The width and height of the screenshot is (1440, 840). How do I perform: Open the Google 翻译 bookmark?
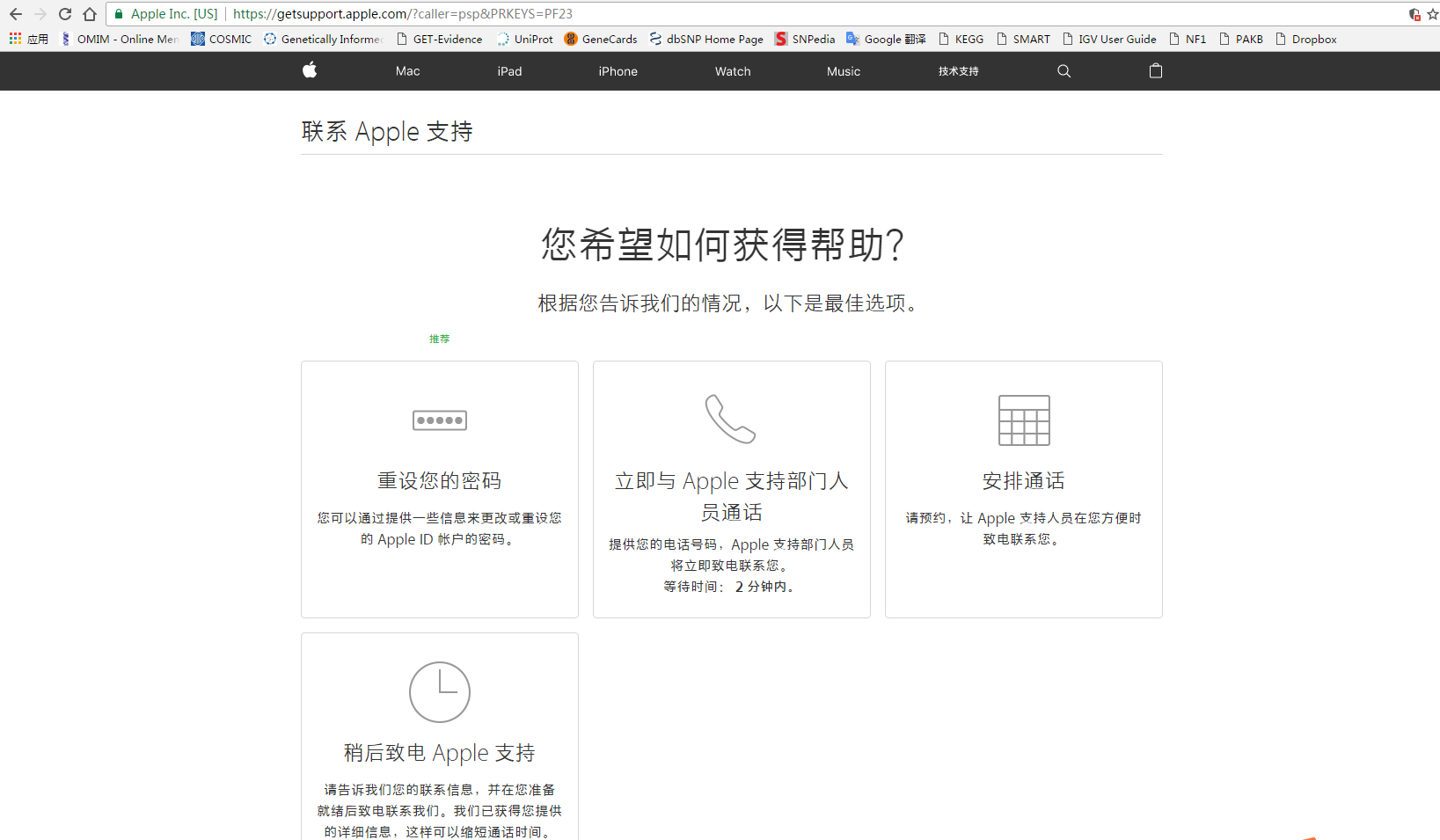[x=886, y=39]
